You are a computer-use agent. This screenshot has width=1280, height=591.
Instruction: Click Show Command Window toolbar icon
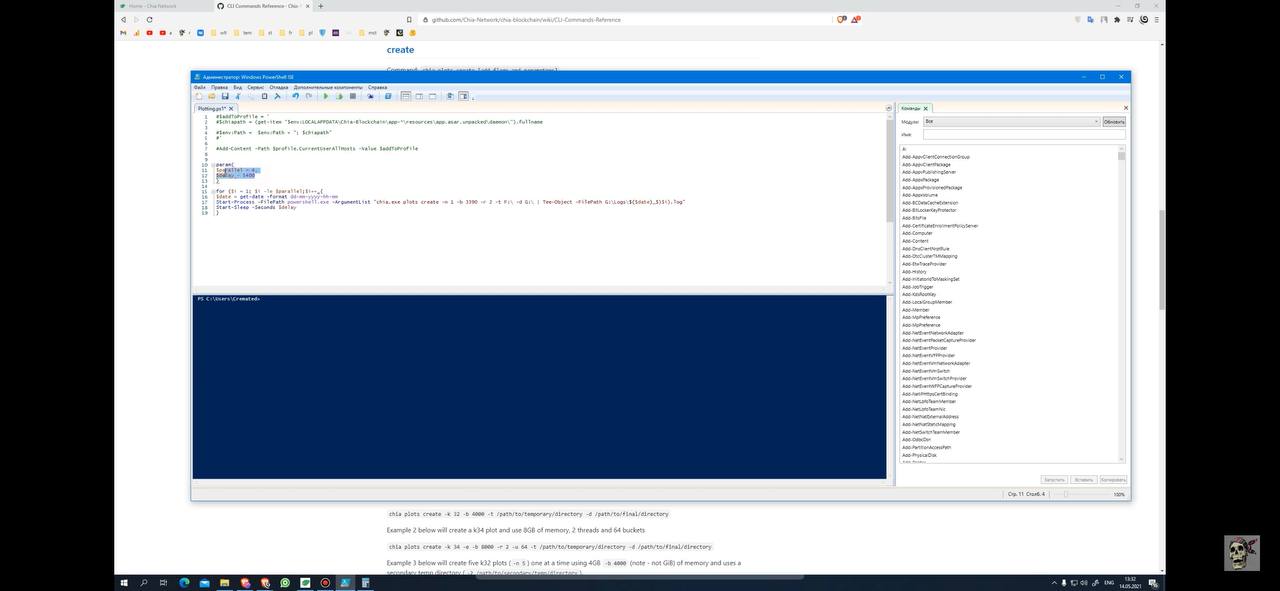450,96
